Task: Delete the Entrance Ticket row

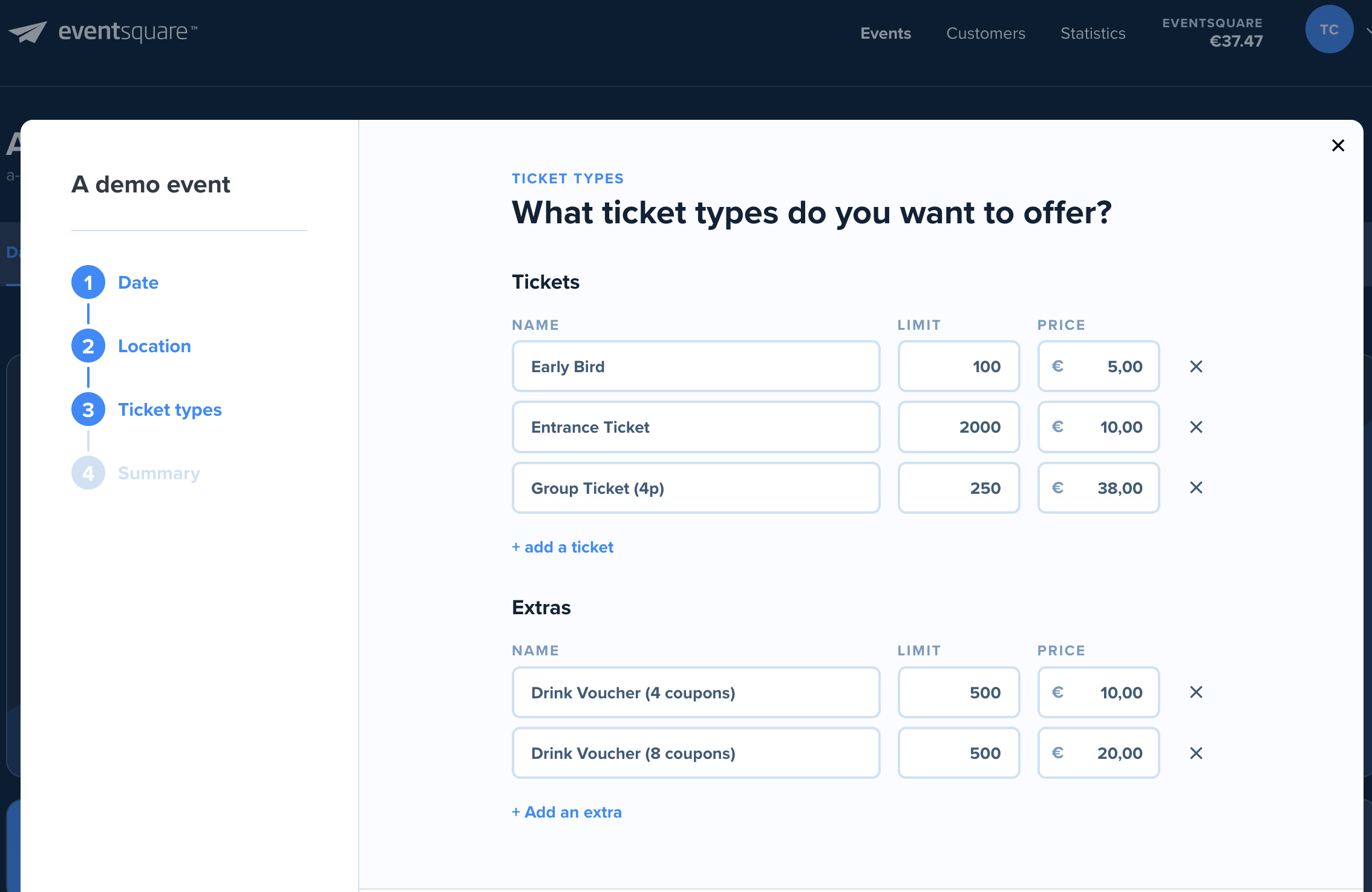Action: tap(1196, 427)
